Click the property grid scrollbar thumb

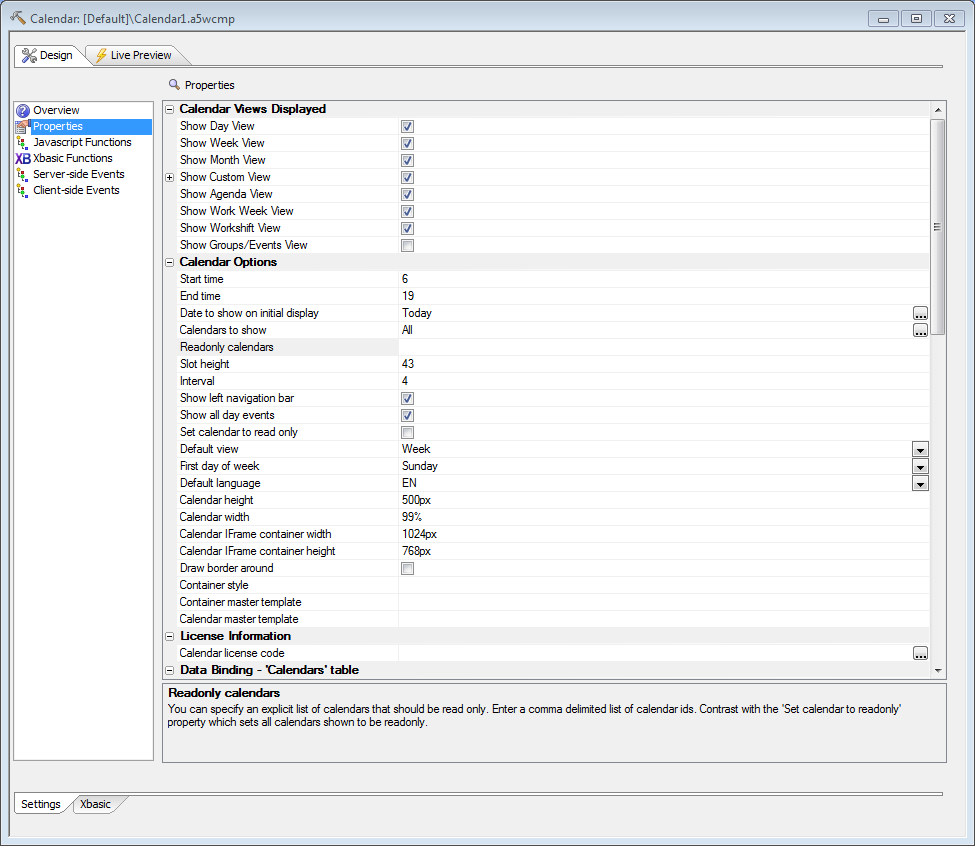[x=938, y=227]
